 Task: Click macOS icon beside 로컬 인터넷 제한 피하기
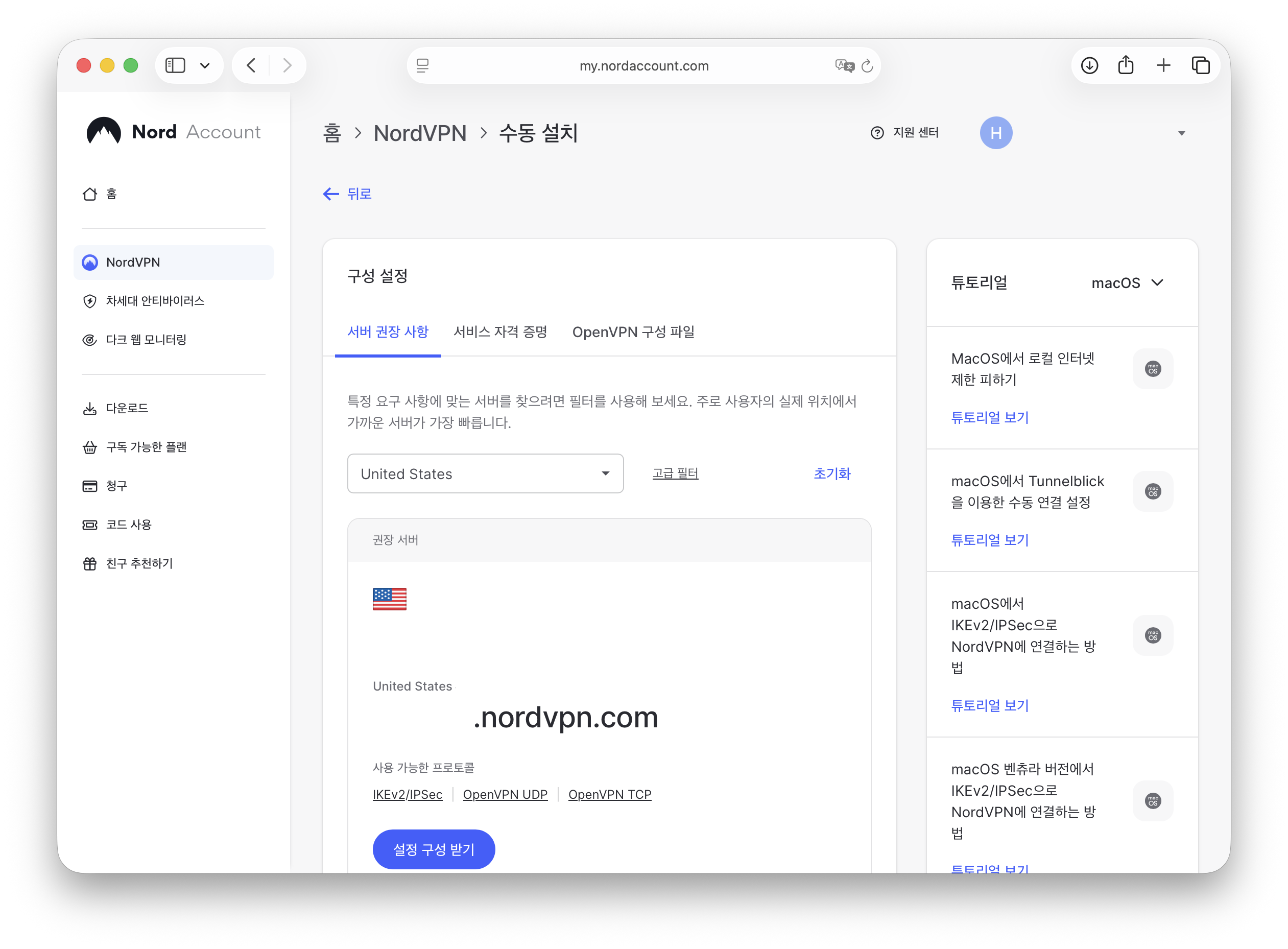tap(1153, 369)
